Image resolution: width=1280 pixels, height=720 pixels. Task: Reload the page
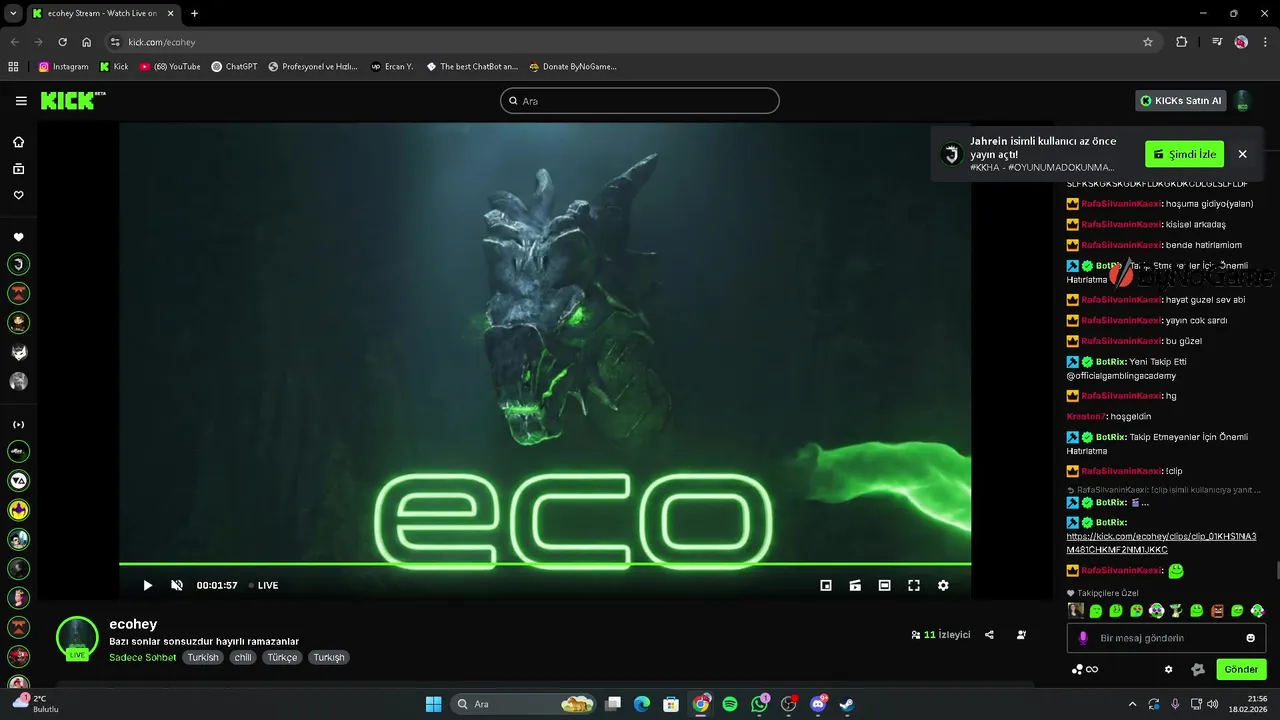click(x=62, y=42)
